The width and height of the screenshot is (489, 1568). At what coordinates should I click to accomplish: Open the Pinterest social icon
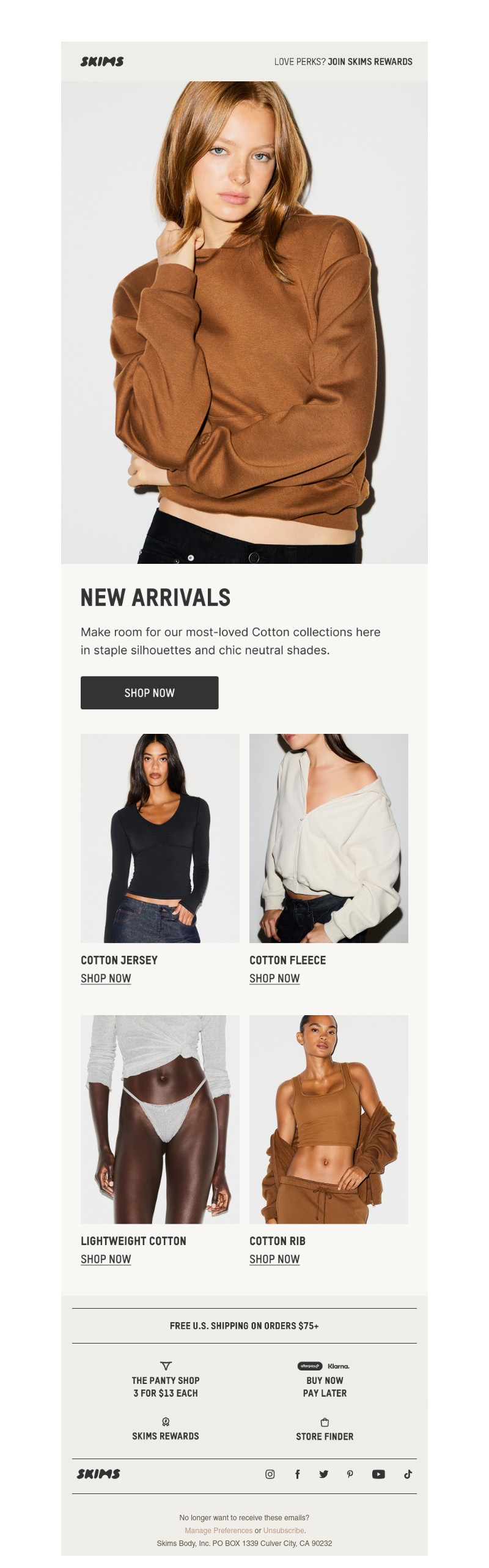[x=350, y=1473]
